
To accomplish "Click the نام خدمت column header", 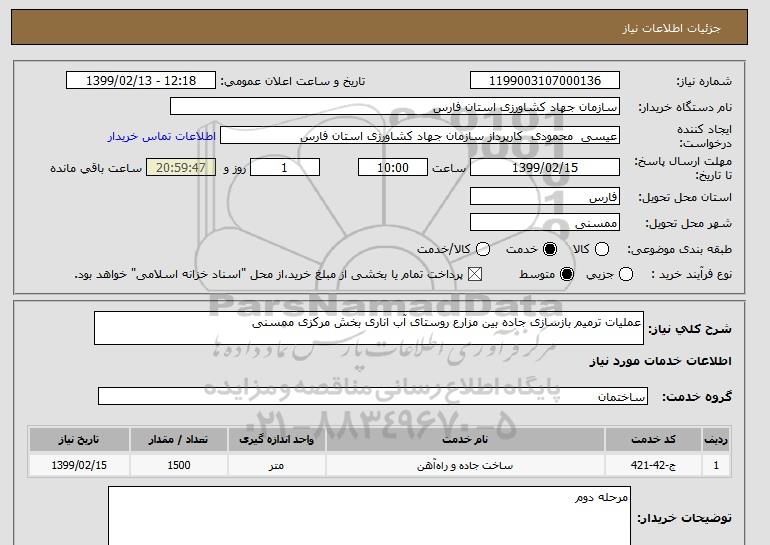I will pos(465,439).
